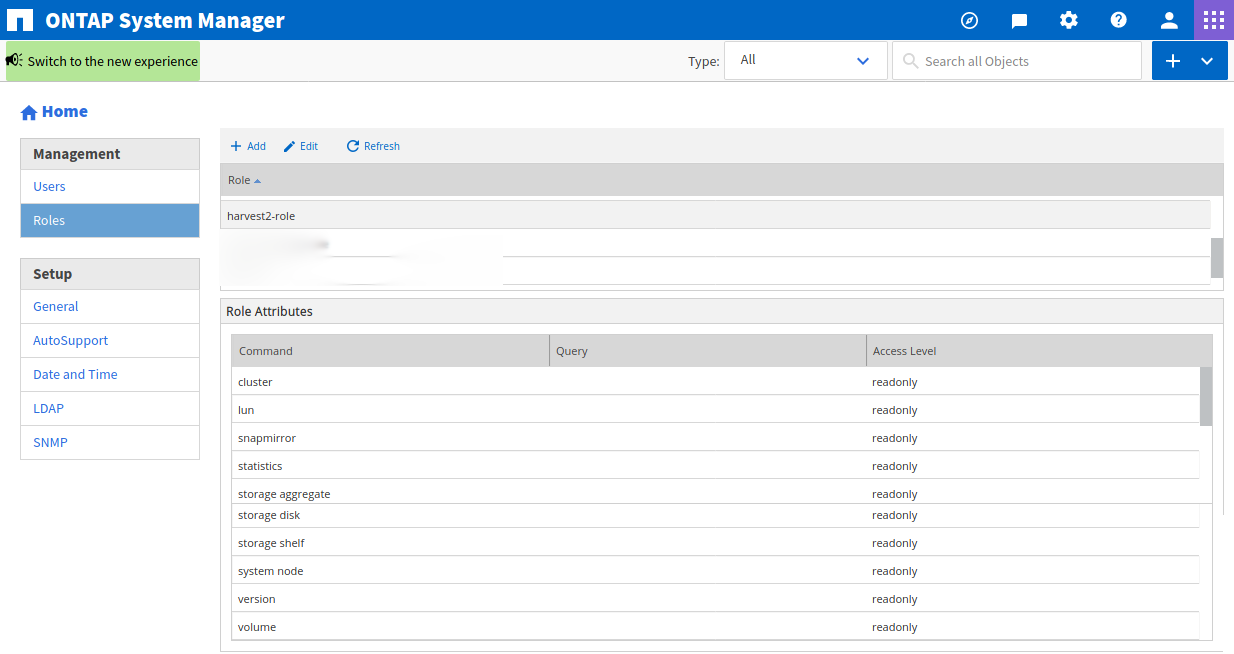
Task: Select Users under Management
Action: pyautogui.click(x=49, y=186)
